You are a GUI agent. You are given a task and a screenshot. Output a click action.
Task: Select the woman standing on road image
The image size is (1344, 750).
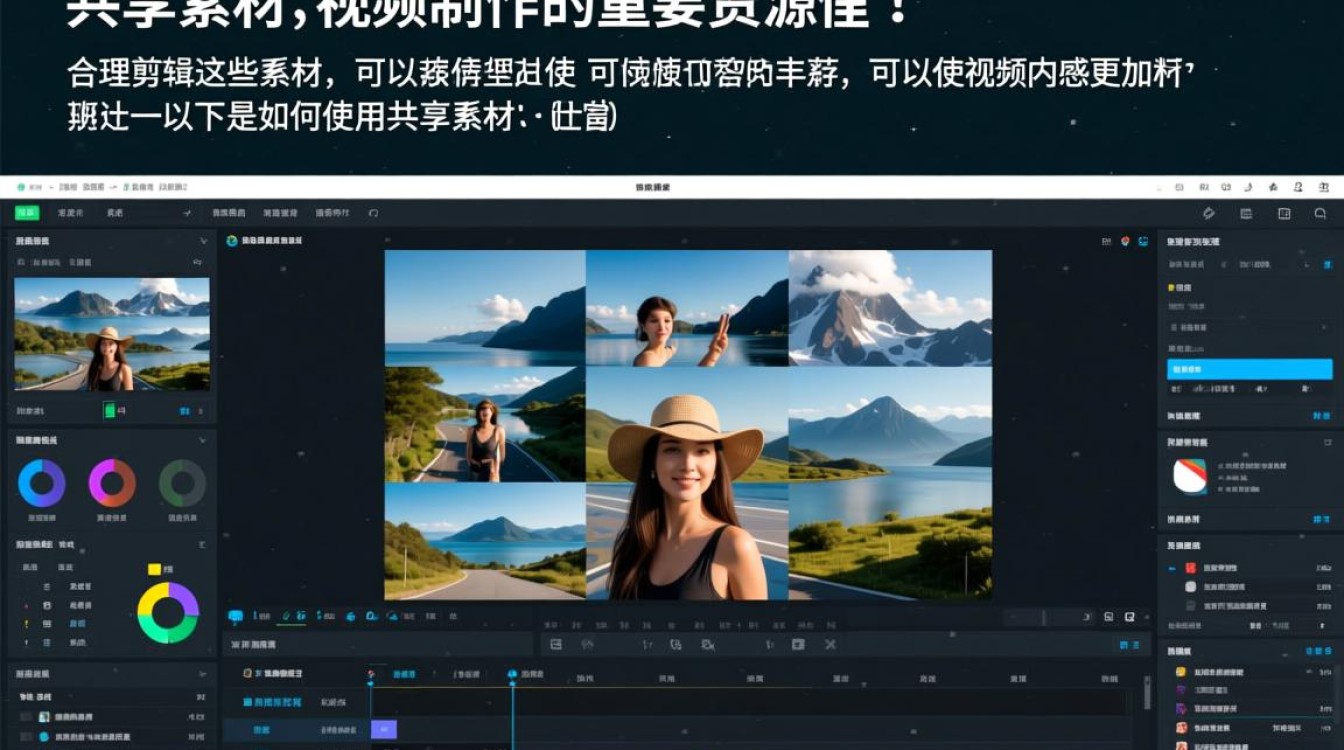click(x=485, y=424)
